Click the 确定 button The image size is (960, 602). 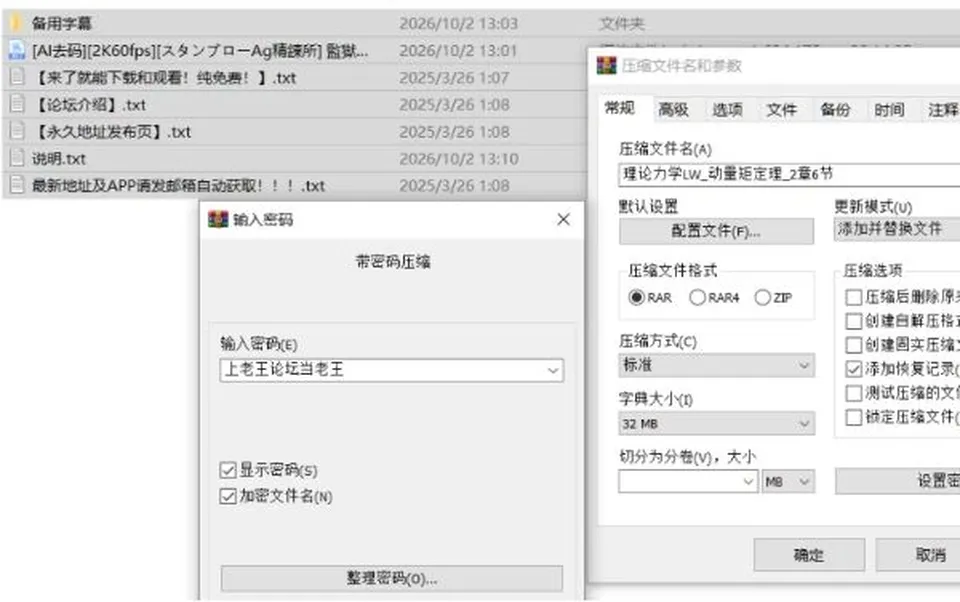[809, 555]
